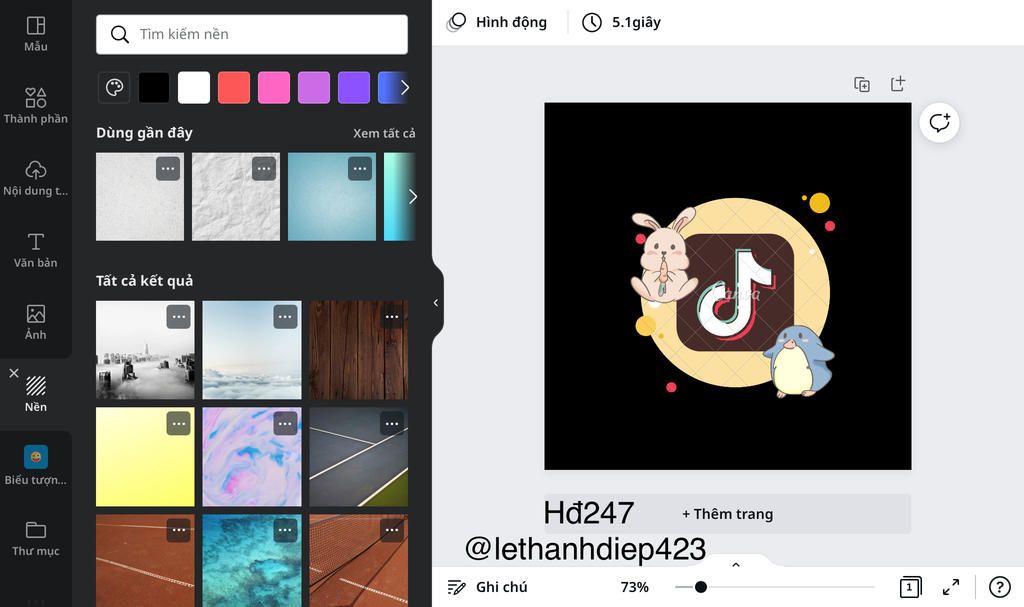
Task: Click Thêm trang add page button
Action: click(x=727, y=514)
